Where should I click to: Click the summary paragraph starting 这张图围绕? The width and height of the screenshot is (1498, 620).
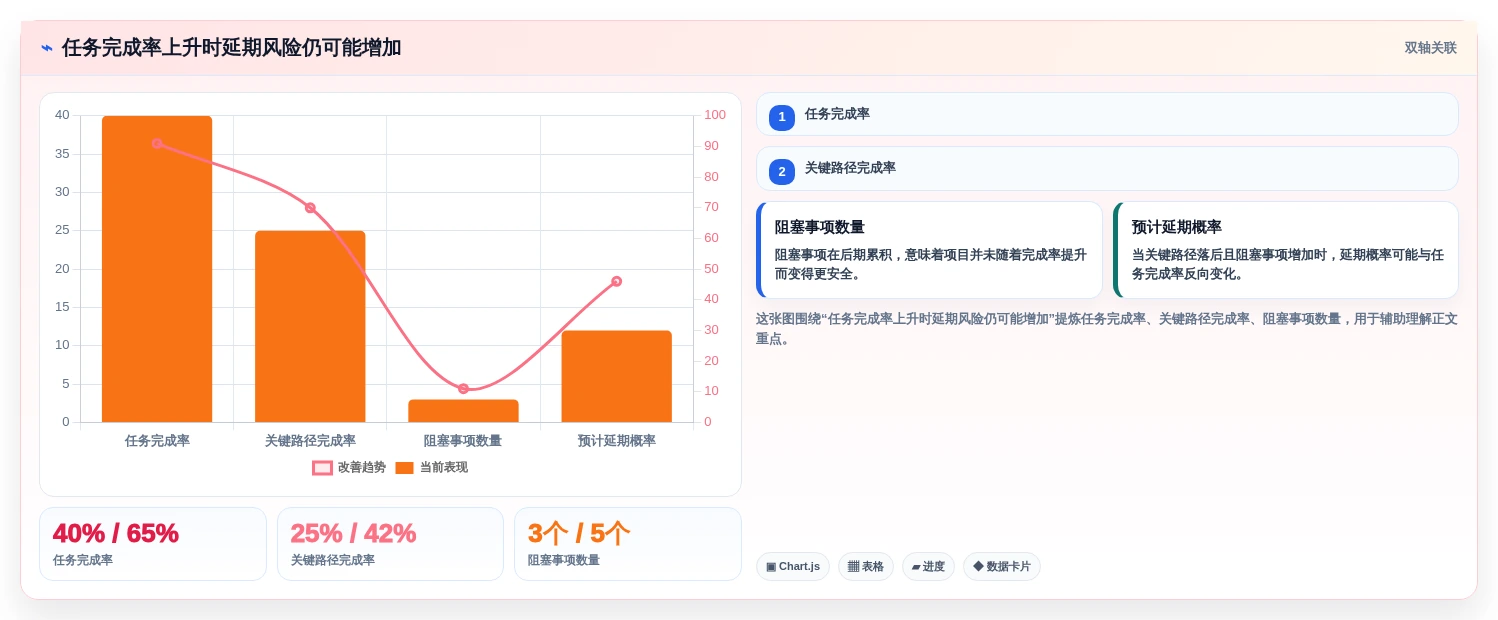coord(1107,329)
